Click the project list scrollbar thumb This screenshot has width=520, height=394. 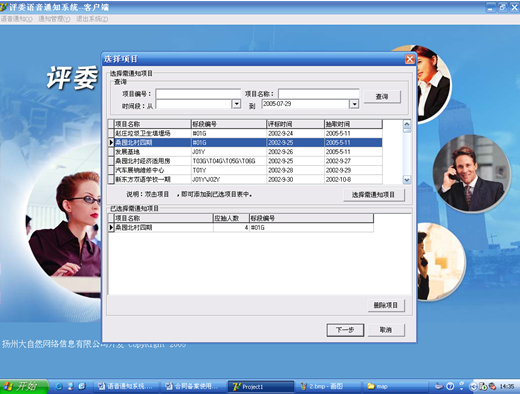point(407,130)
